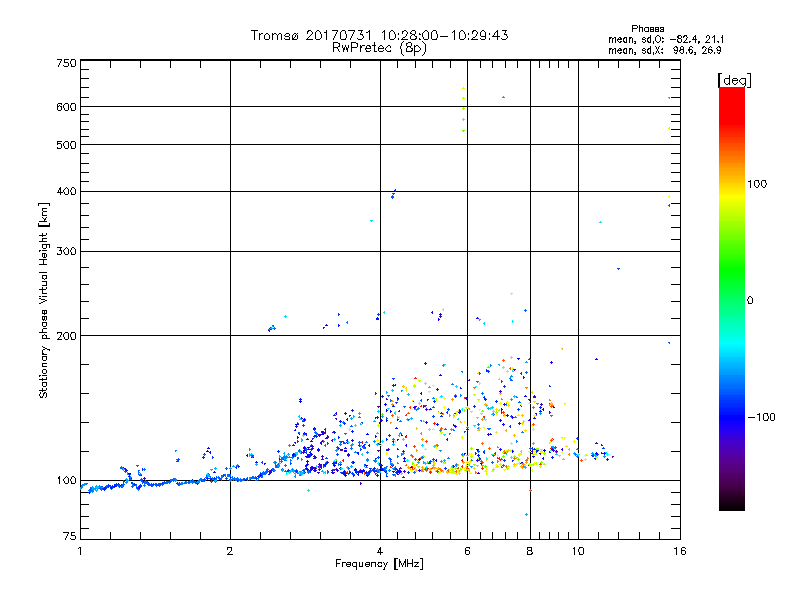Screen dimensions: 800x600
Task: Click colorbar tick label '-100'
Action: (761, 417)
